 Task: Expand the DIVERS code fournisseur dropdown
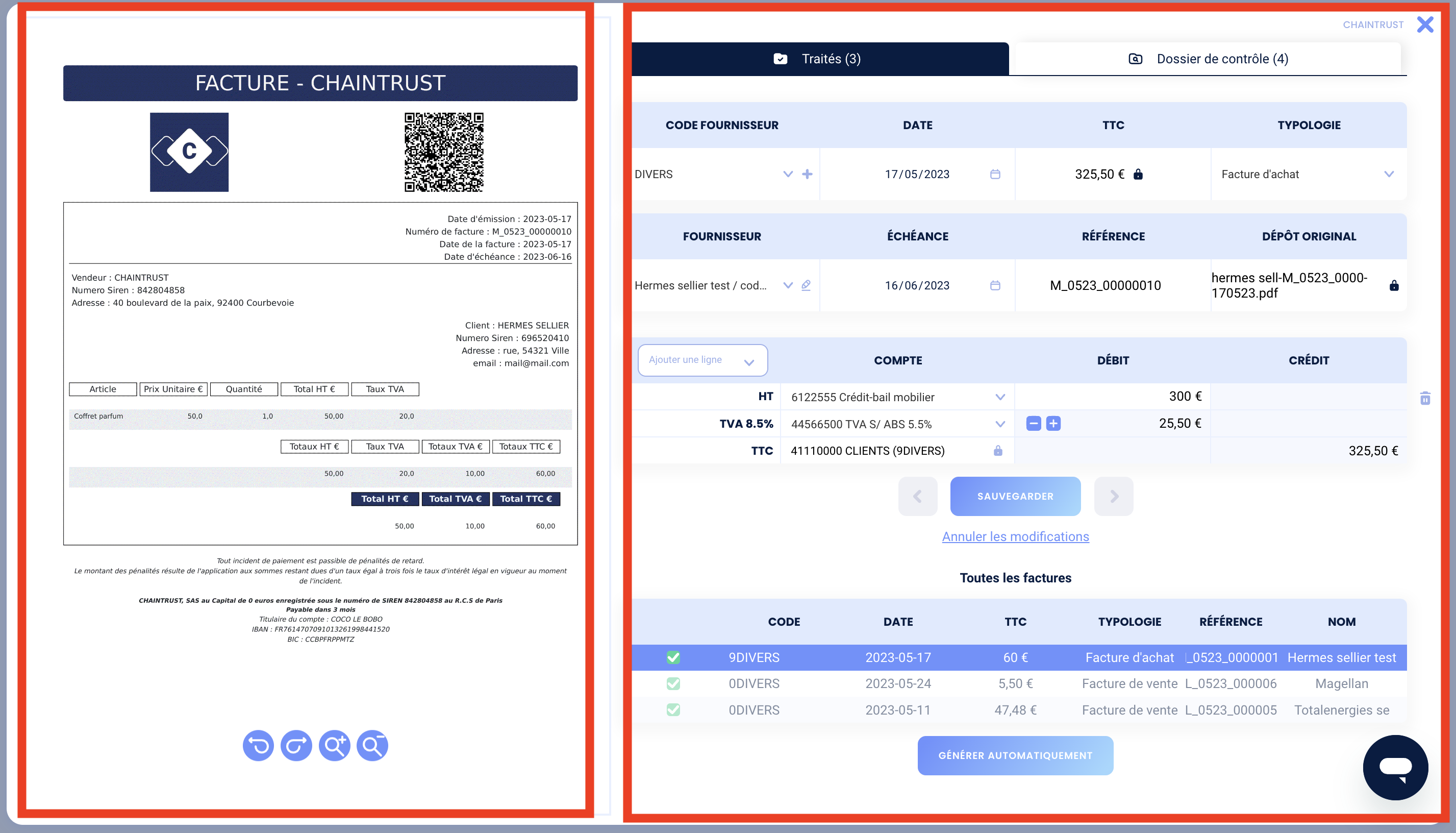(x=788, y=174)
